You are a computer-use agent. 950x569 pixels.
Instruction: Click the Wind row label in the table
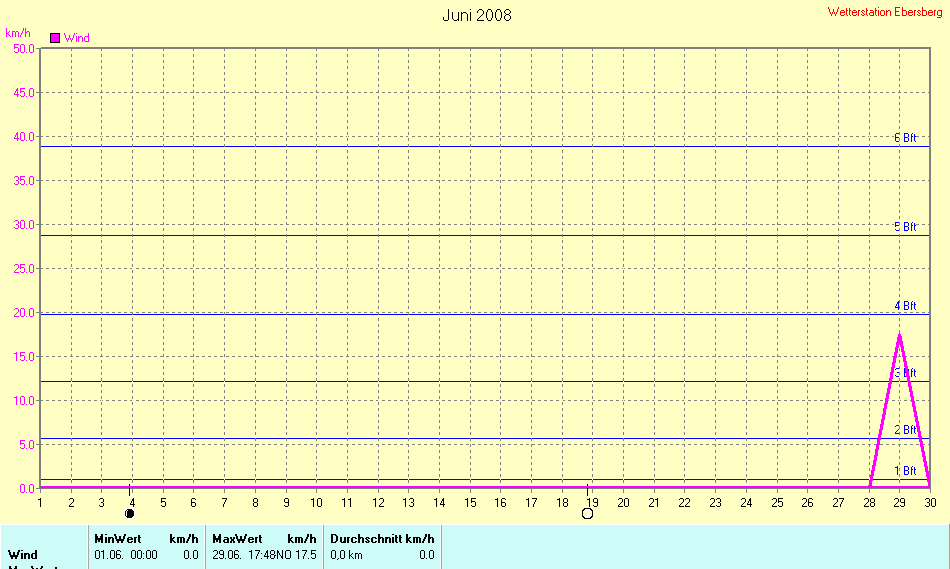23,554
